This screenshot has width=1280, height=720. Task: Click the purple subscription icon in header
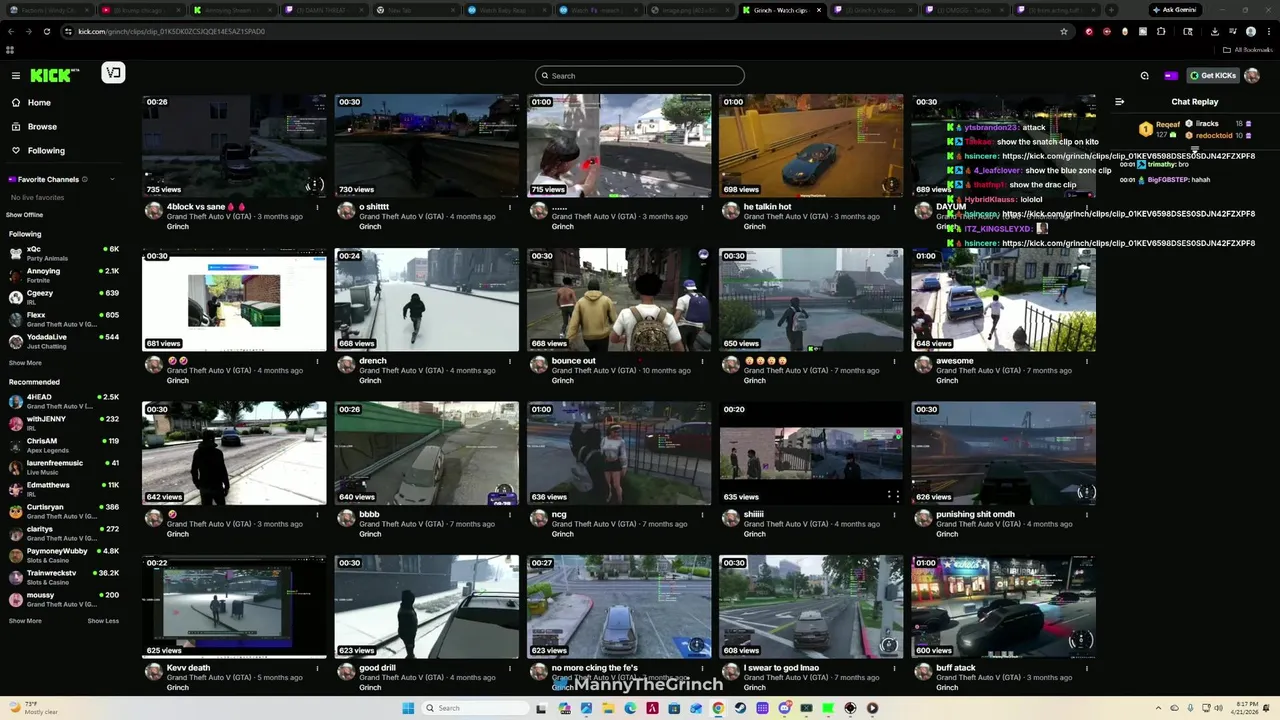click(x=1171, y=76)
